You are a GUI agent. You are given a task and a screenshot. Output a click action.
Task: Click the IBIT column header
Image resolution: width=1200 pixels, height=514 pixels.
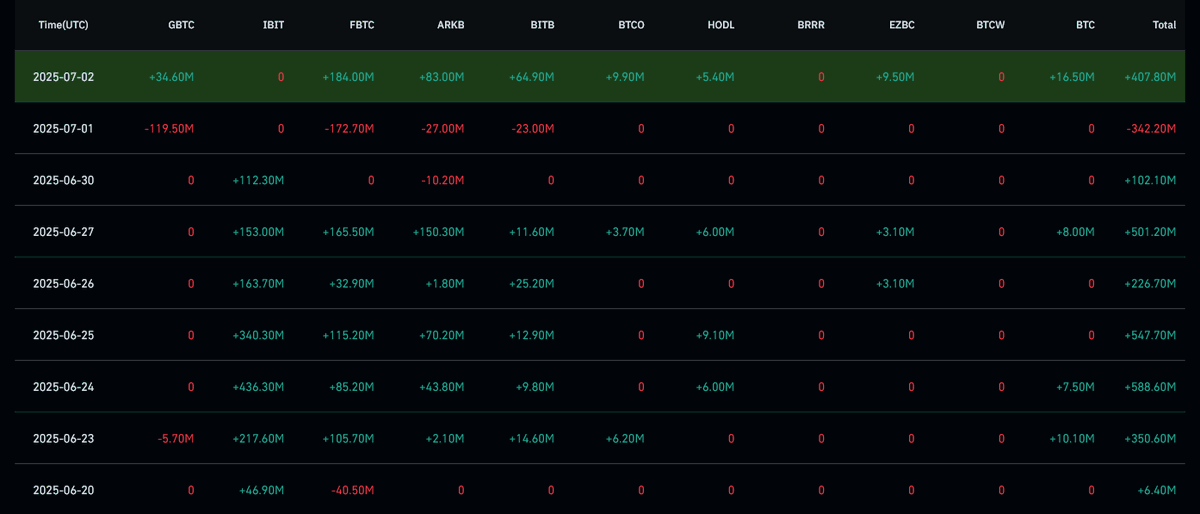pos(274,25)
